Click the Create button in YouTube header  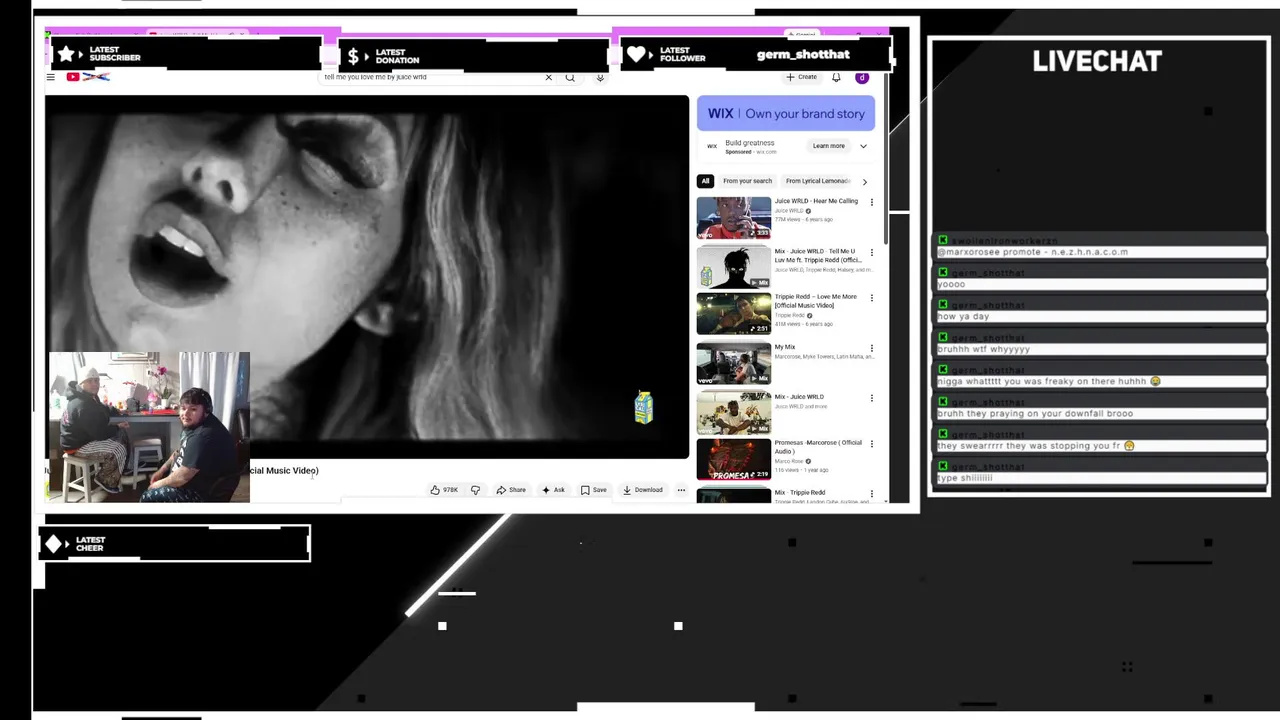click(x=801, y=77)
